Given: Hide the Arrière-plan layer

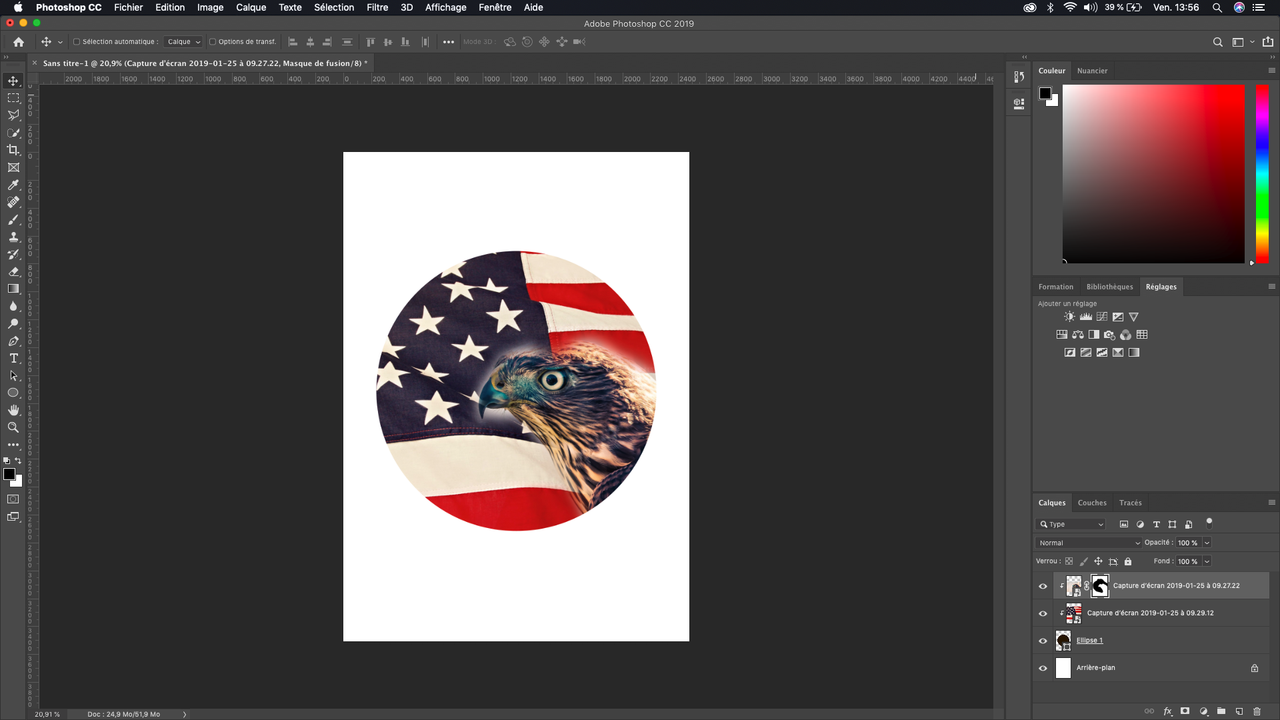Looking at the screenshot, I should pyautogui.click(x=1043, y=668).
